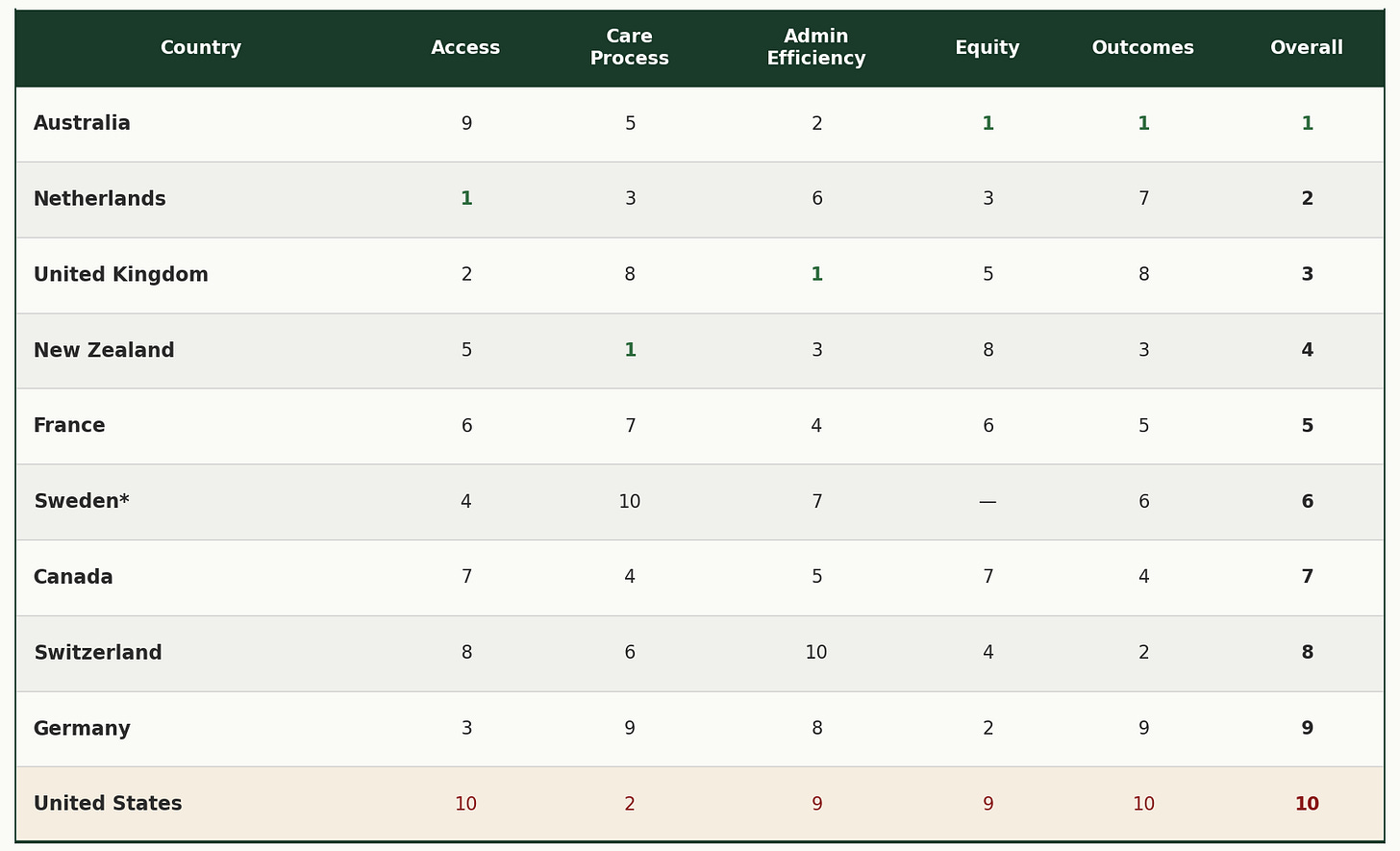Select Australia's green Equity rank 1

click(x=987, y=123)
